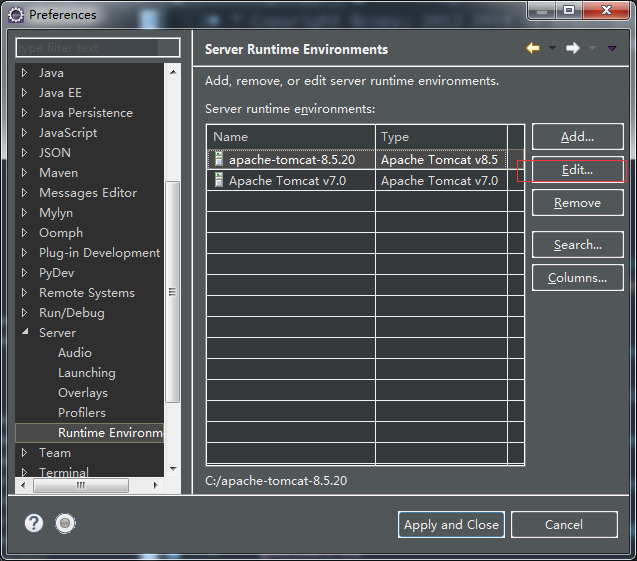Expand the Plug-in Development node
637x561 pixels.
[24, 253]
